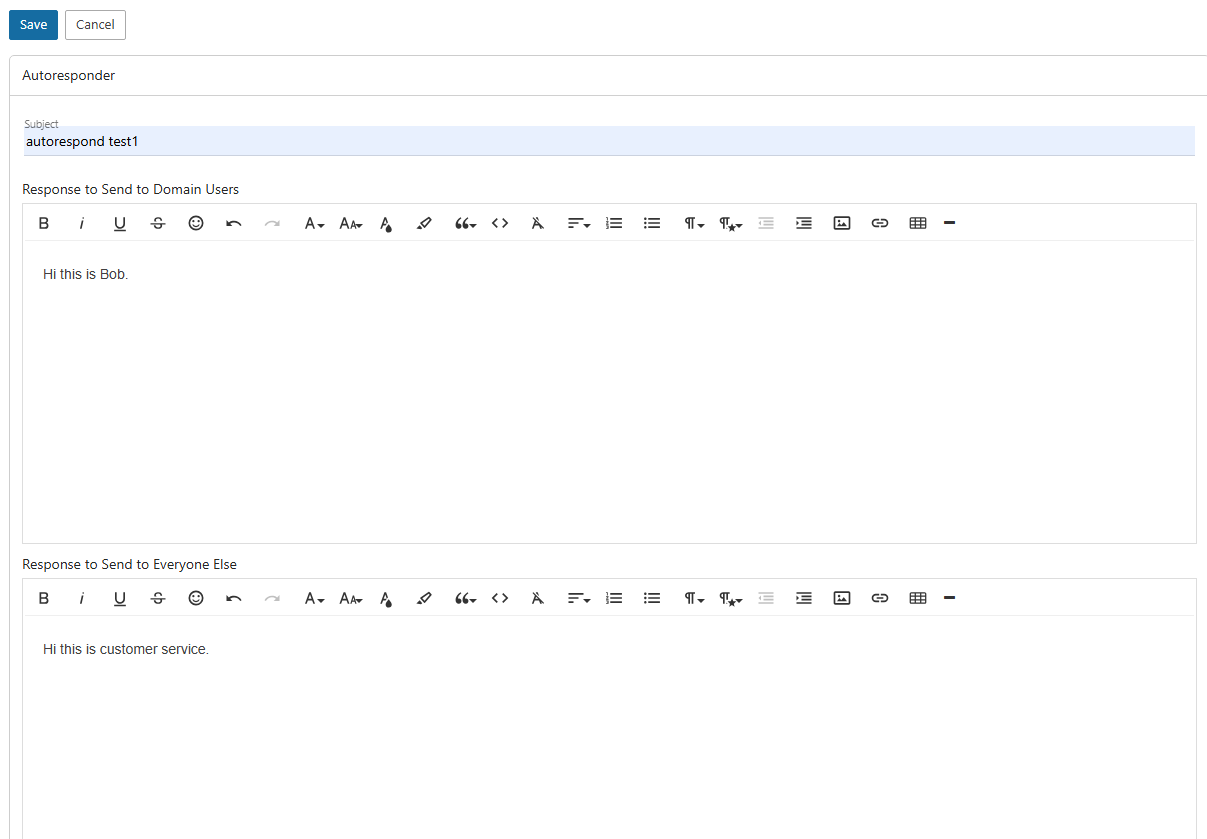Click italic icon in Everyone Else editor
The height and width of the screenshot is (839, 1207).
(82, 598)
